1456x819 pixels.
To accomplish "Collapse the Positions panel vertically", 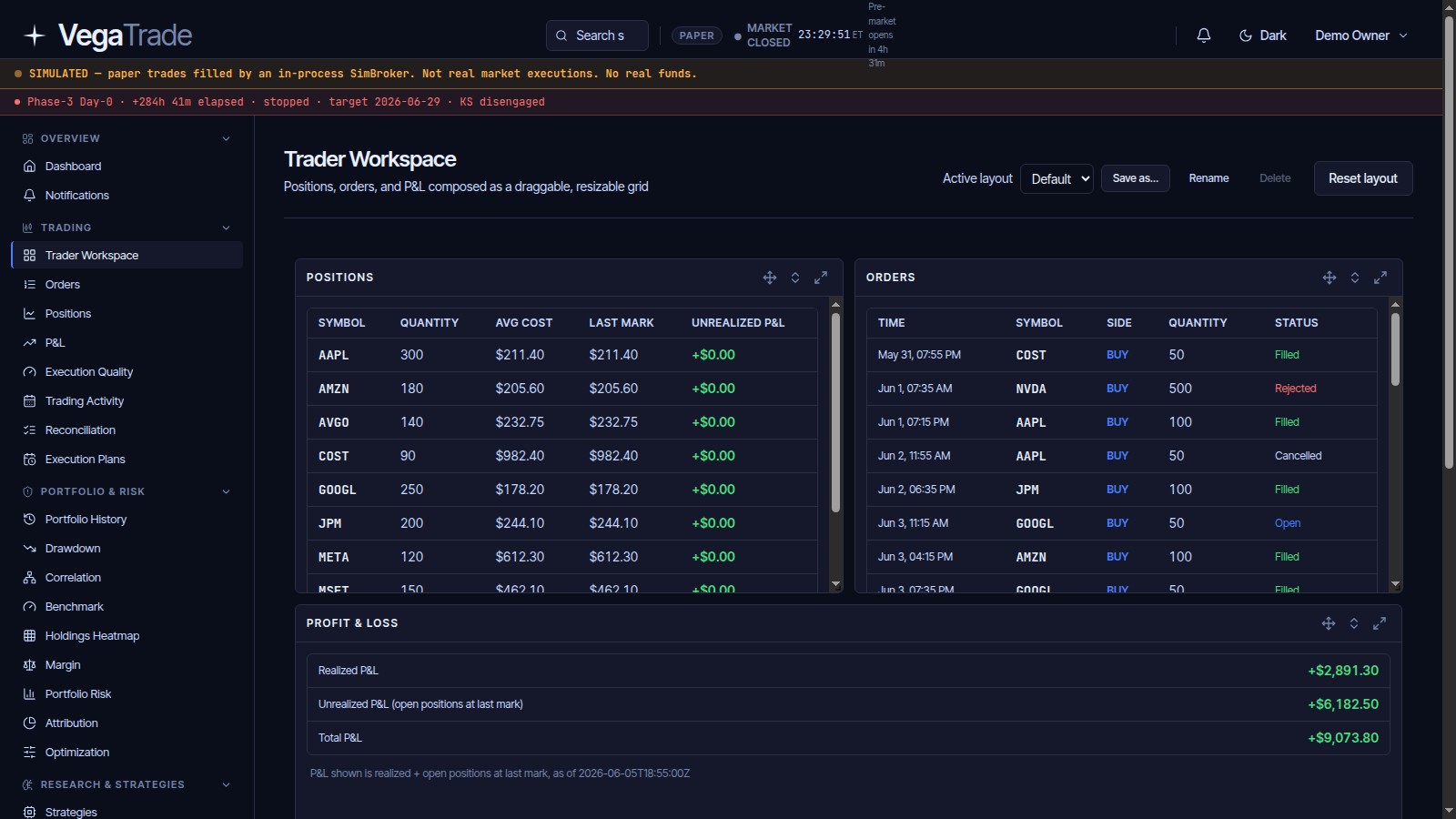I will click(x=795, y=278).
